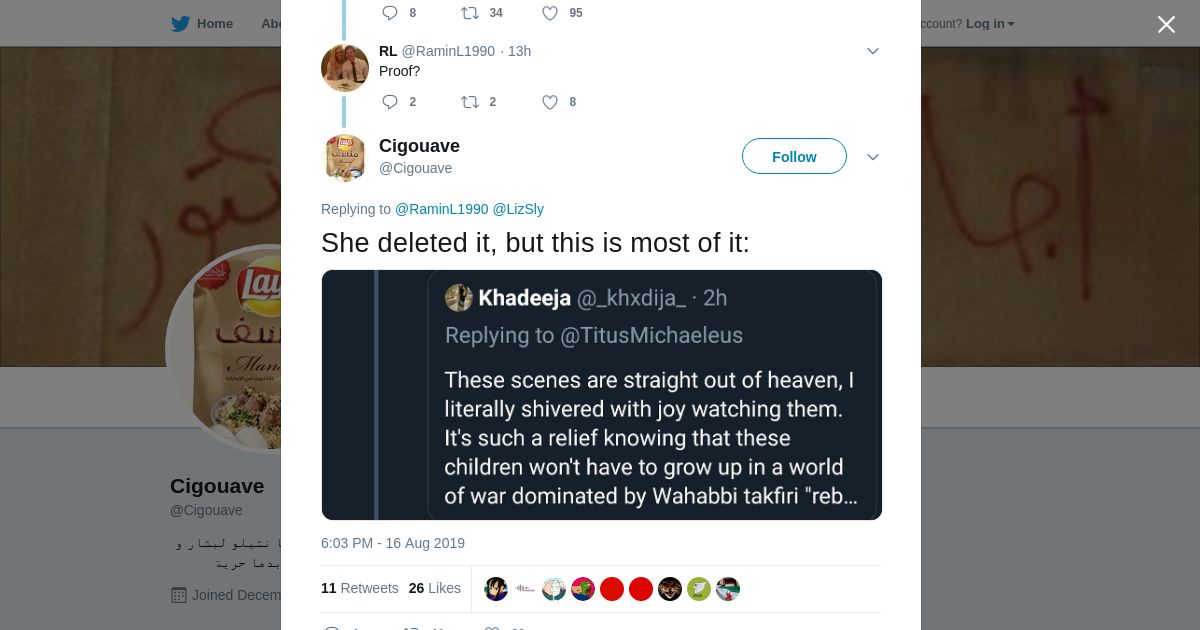Follow Cigouave

[794, 157]
